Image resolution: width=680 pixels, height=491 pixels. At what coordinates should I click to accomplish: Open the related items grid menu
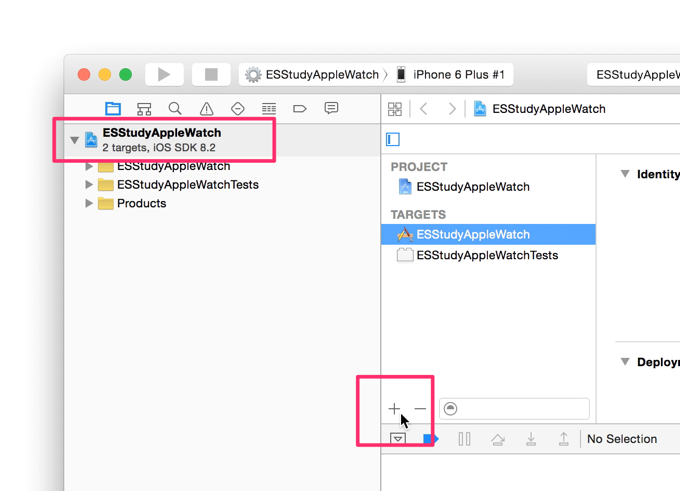pyautogui.click(x=395, y=109)
